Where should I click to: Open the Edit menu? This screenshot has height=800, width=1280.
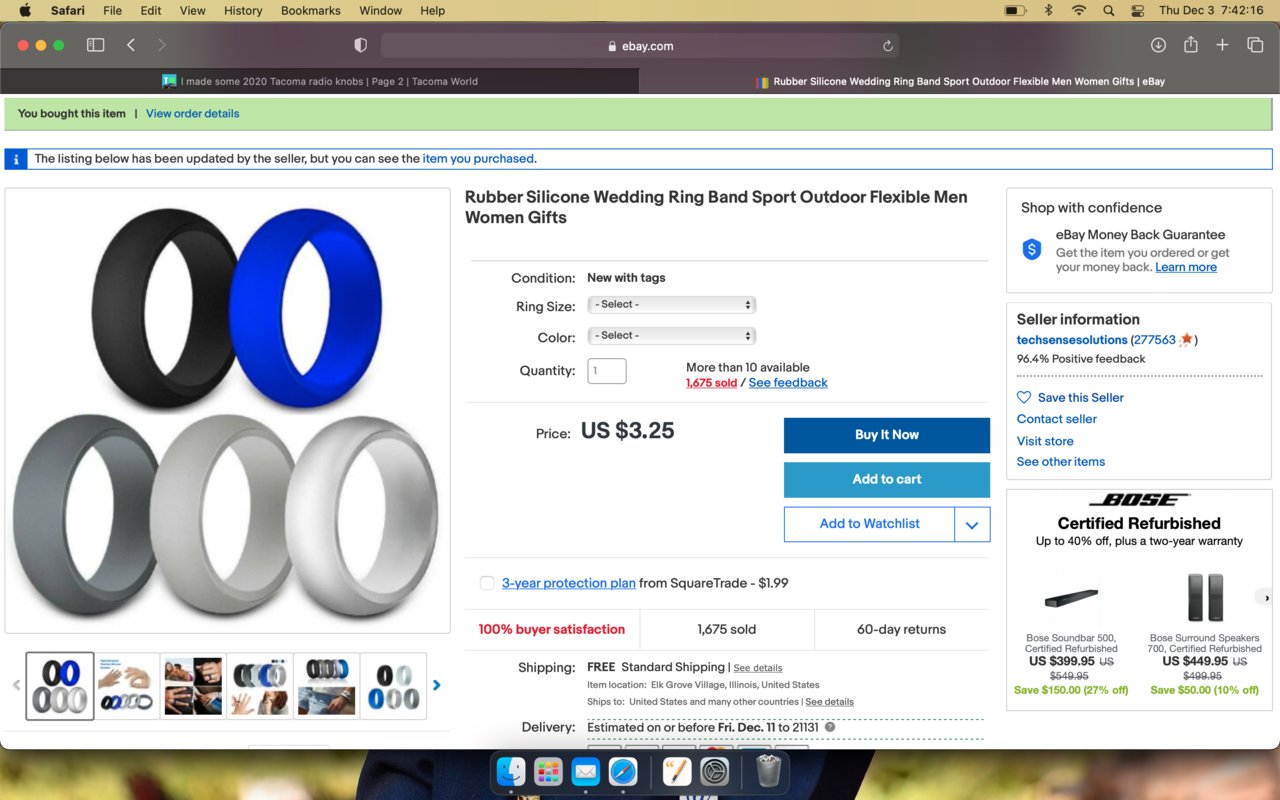(151, 10)
